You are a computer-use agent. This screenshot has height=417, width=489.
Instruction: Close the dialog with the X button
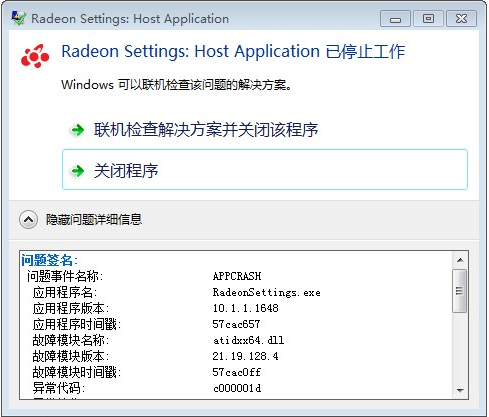[x=461, y=19]
